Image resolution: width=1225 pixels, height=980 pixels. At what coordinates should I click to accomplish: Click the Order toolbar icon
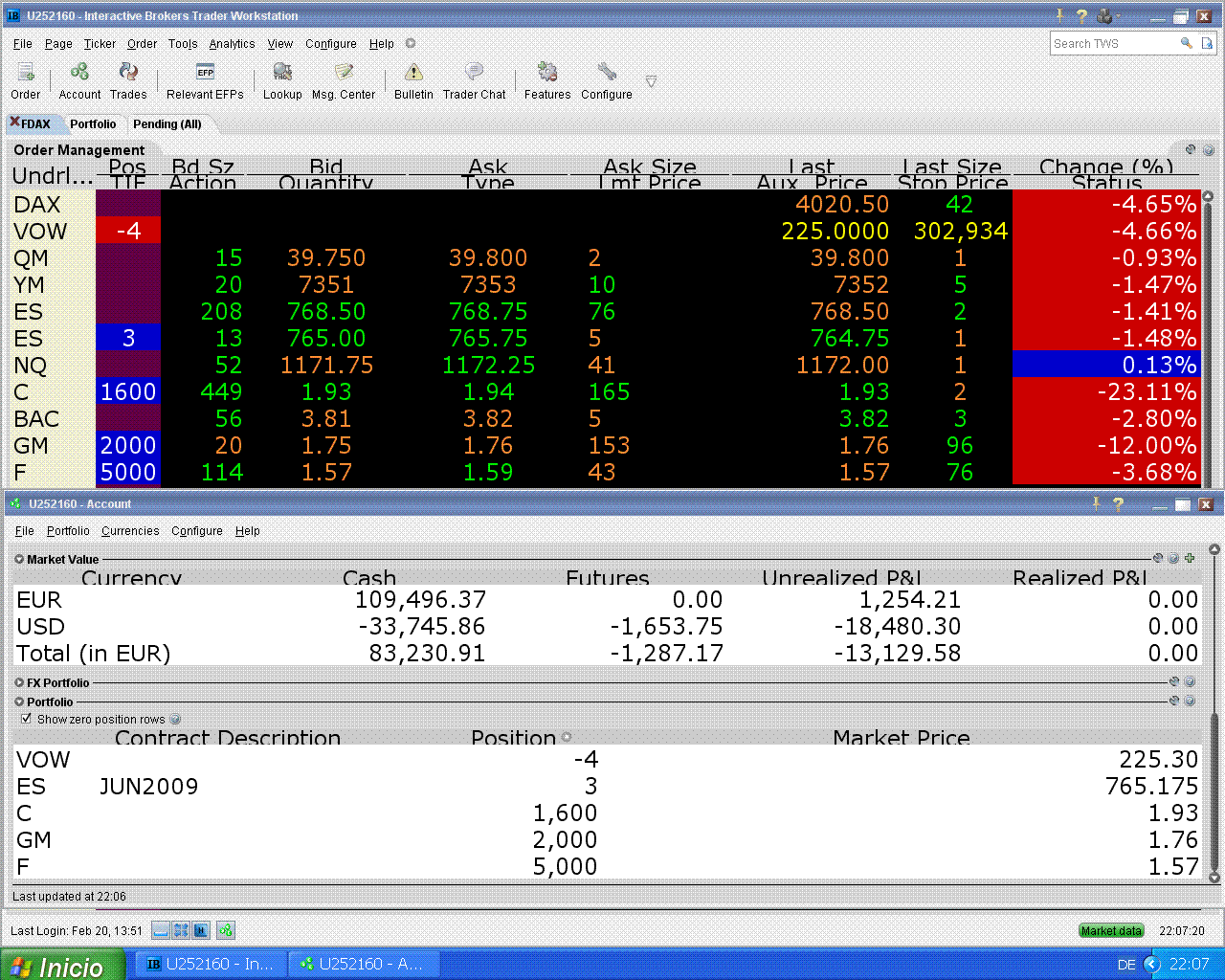(x=26, y=73)
